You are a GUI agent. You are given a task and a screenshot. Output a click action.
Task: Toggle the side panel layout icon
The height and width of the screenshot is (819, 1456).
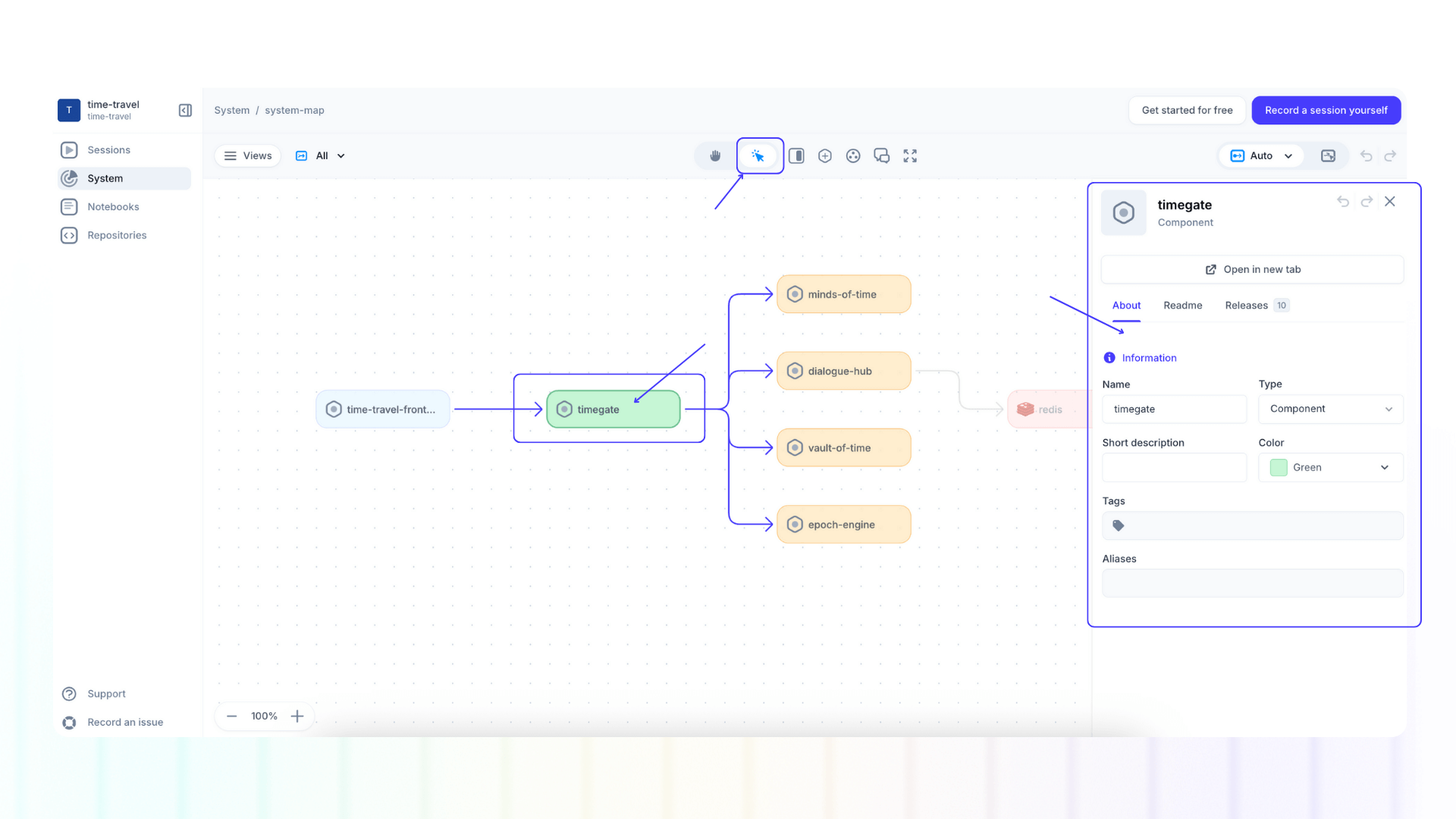795,155
